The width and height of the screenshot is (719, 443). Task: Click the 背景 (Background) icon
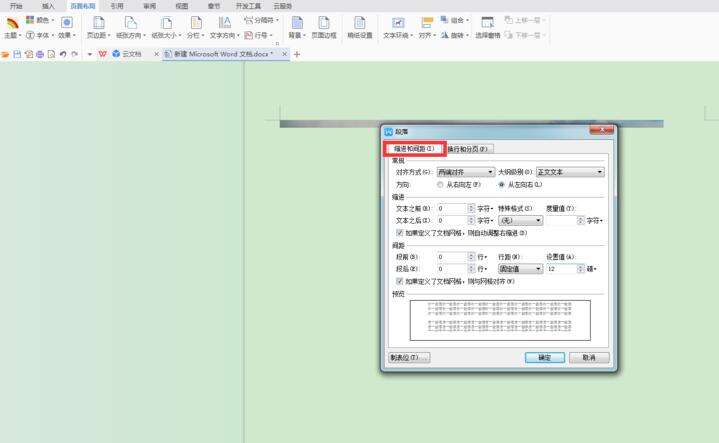(x=297, y=23)
